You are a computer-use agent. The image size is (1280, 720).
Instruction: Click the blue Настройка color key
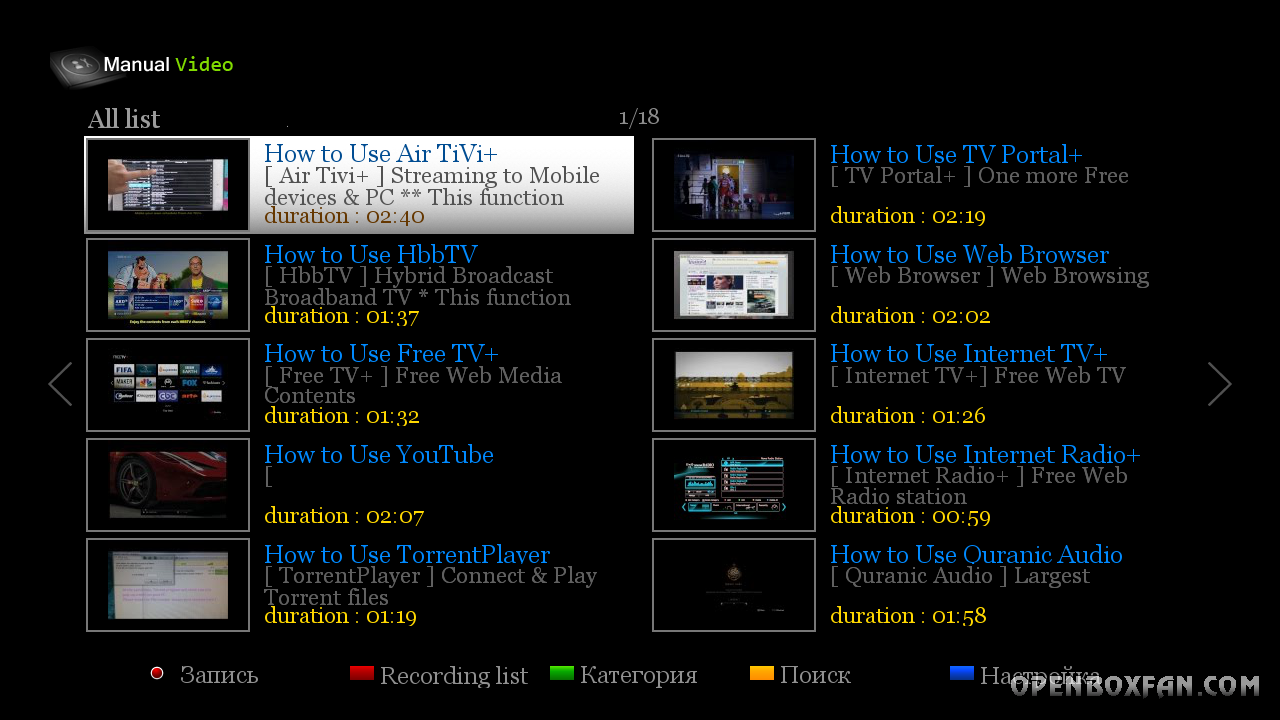coord(962,673)
